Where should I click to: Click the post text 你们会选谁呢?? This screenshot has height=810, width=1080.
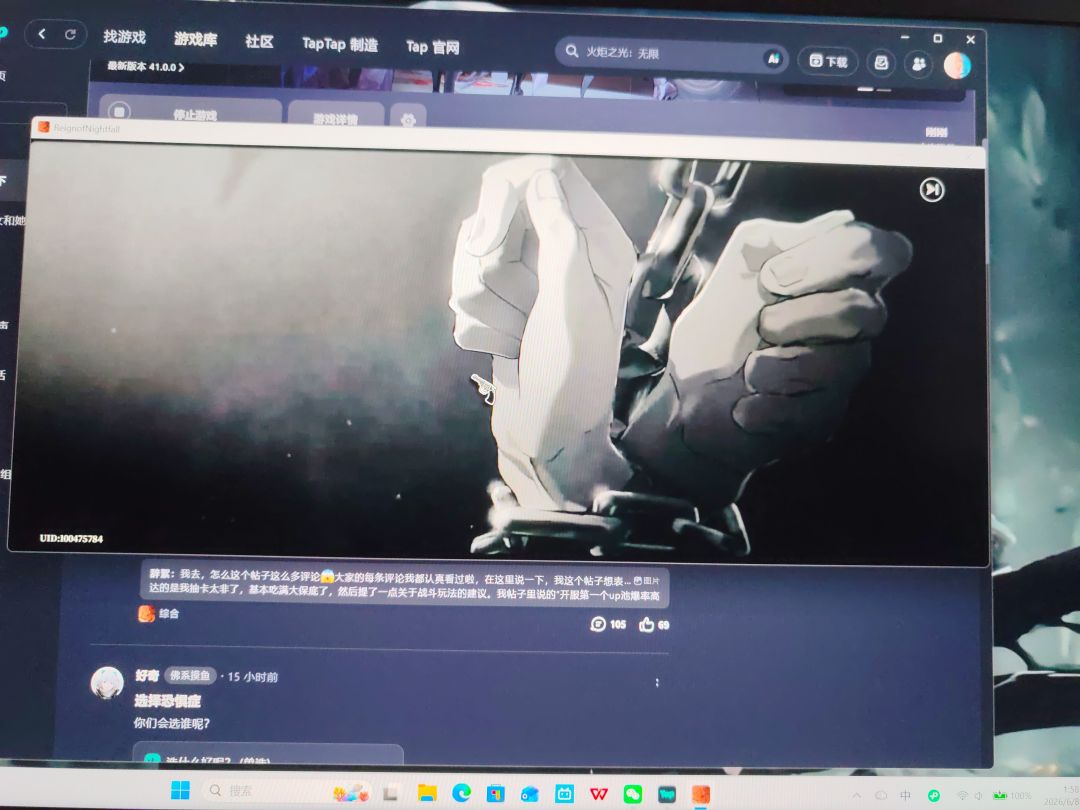tap(172, 723)
